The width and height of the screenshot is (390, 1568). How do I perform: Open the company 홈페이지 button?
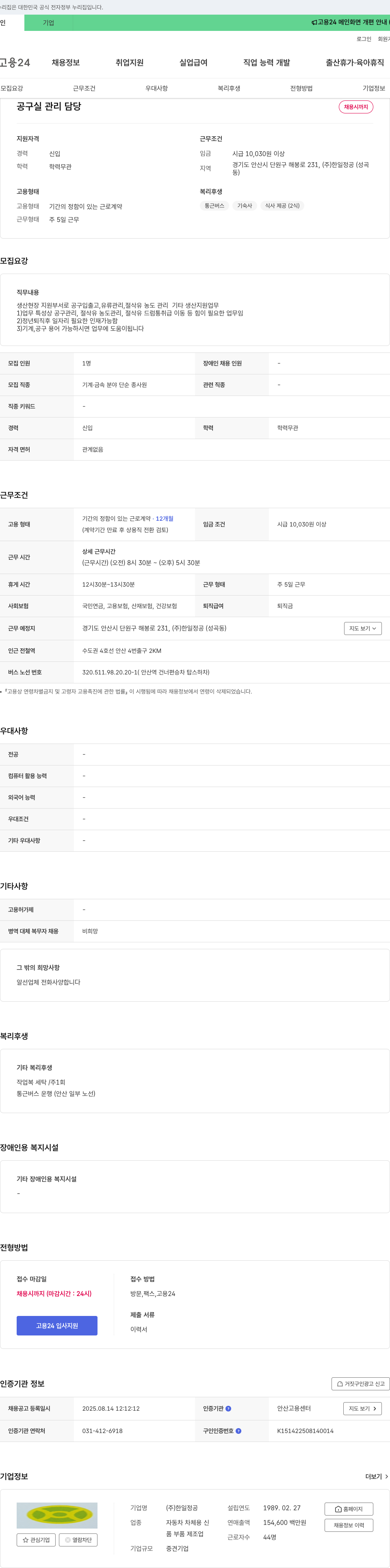(349, 1509)
